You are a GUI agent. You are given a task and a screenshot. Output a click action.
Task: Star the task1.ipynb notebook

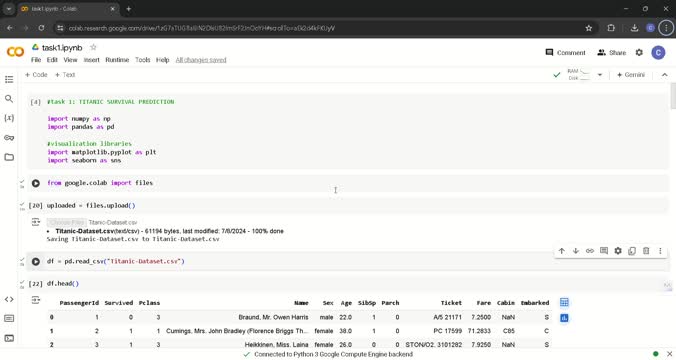93,47
